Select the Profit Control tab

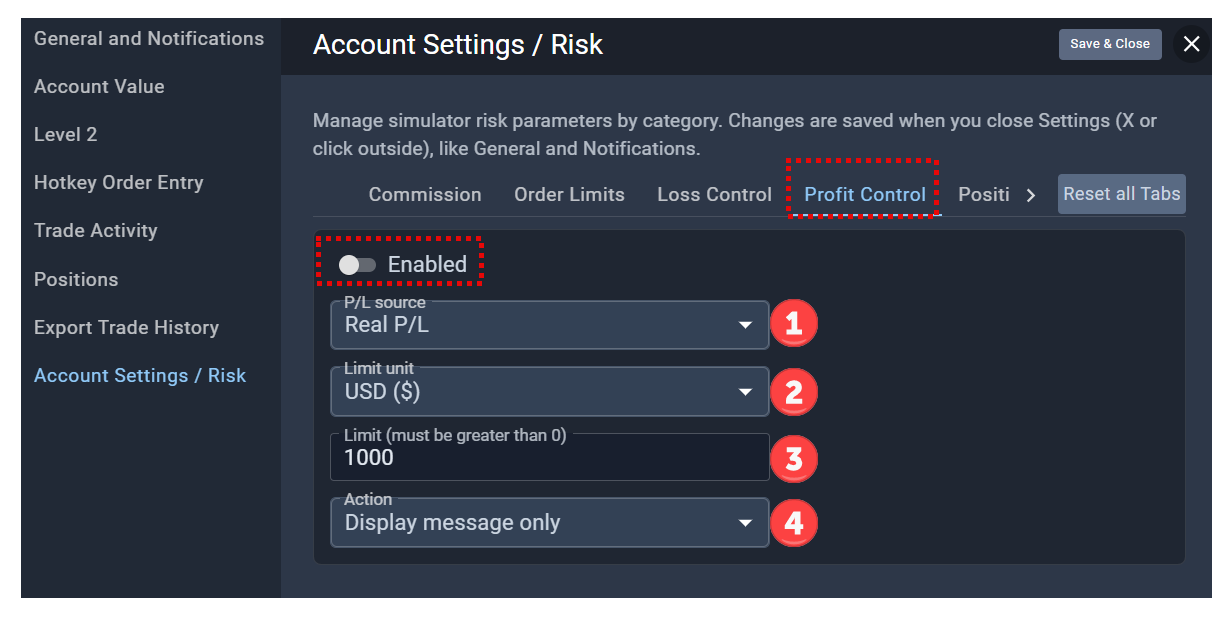tap(865, 195)
